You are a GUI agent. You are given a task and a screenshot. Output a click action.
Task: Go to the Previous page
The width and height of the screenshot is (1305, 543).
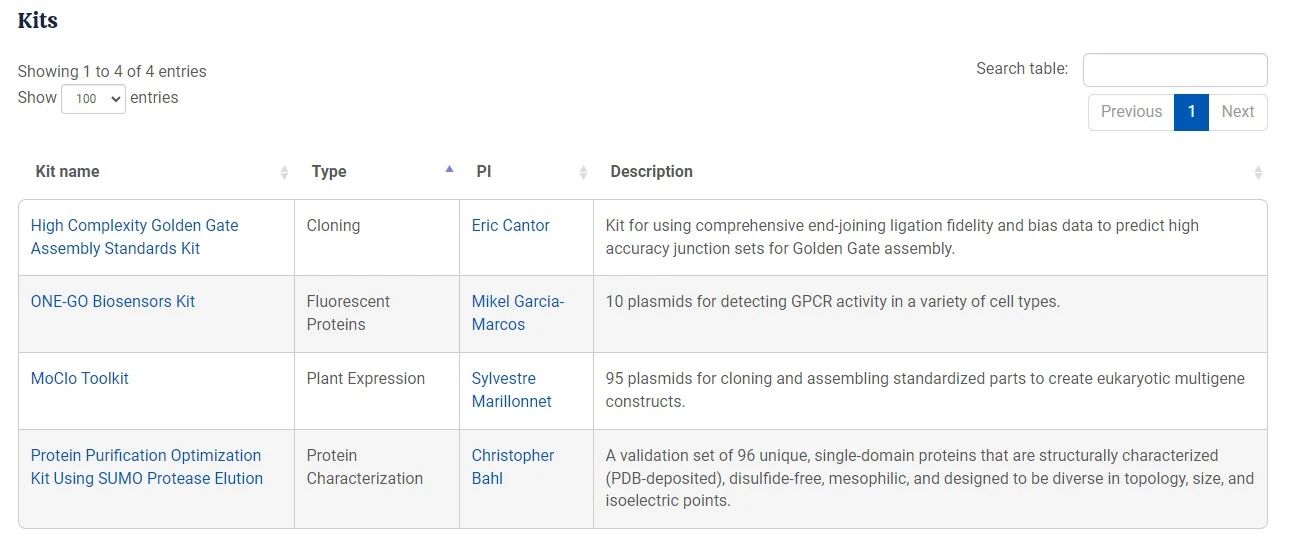point(1131,112)
